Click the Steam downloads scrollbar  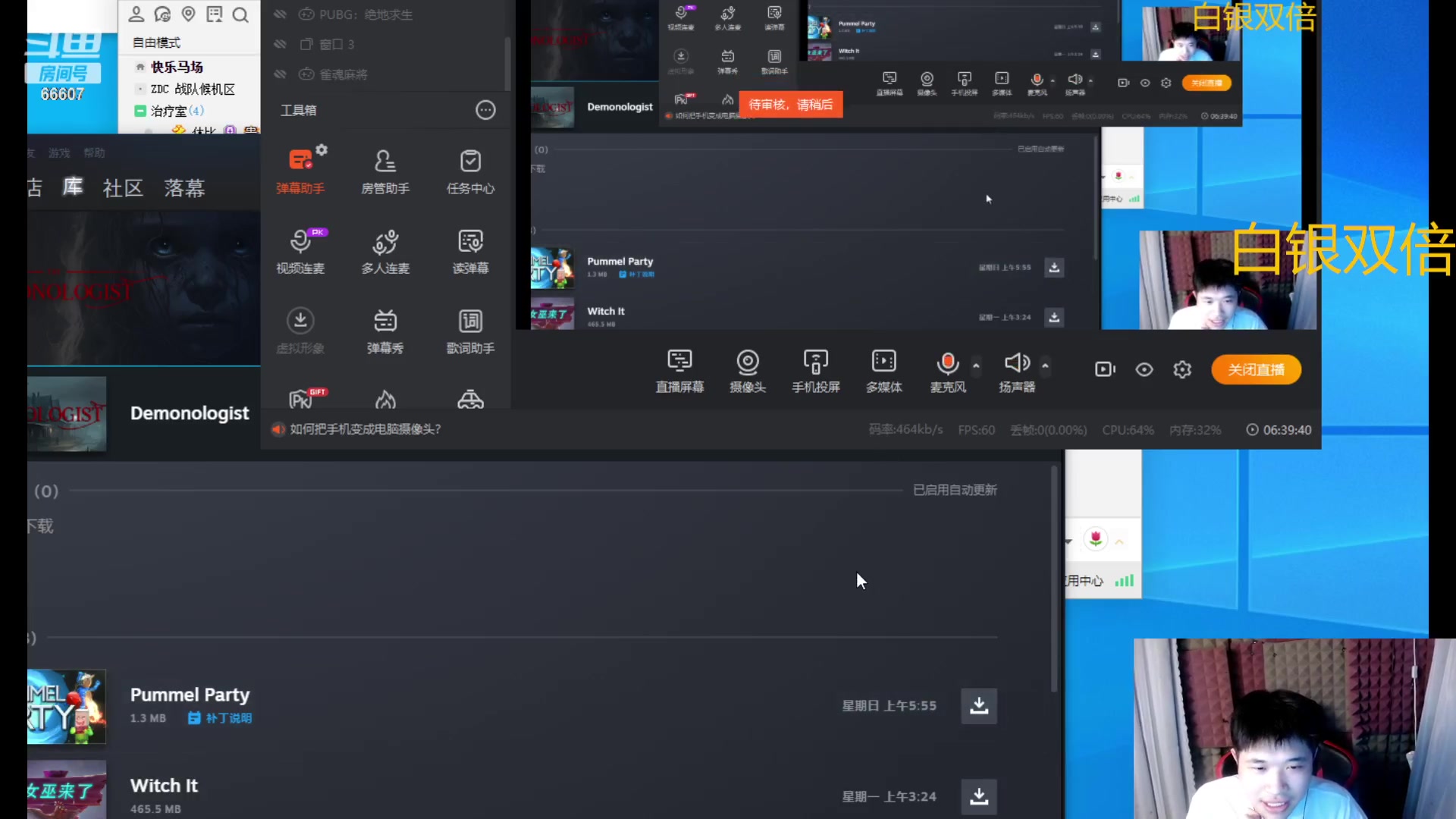click(1054, 579)
